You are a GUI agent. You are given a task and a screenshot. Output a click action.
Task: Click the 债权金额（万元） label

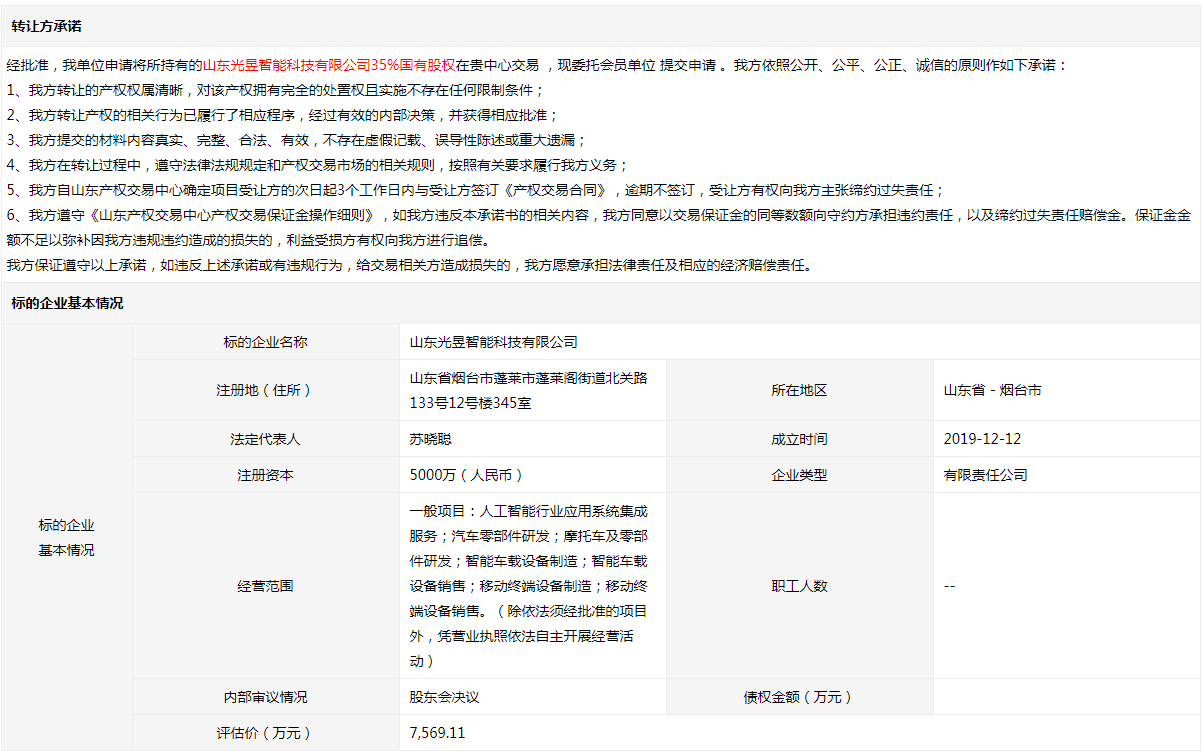click(x=799, y=697)
